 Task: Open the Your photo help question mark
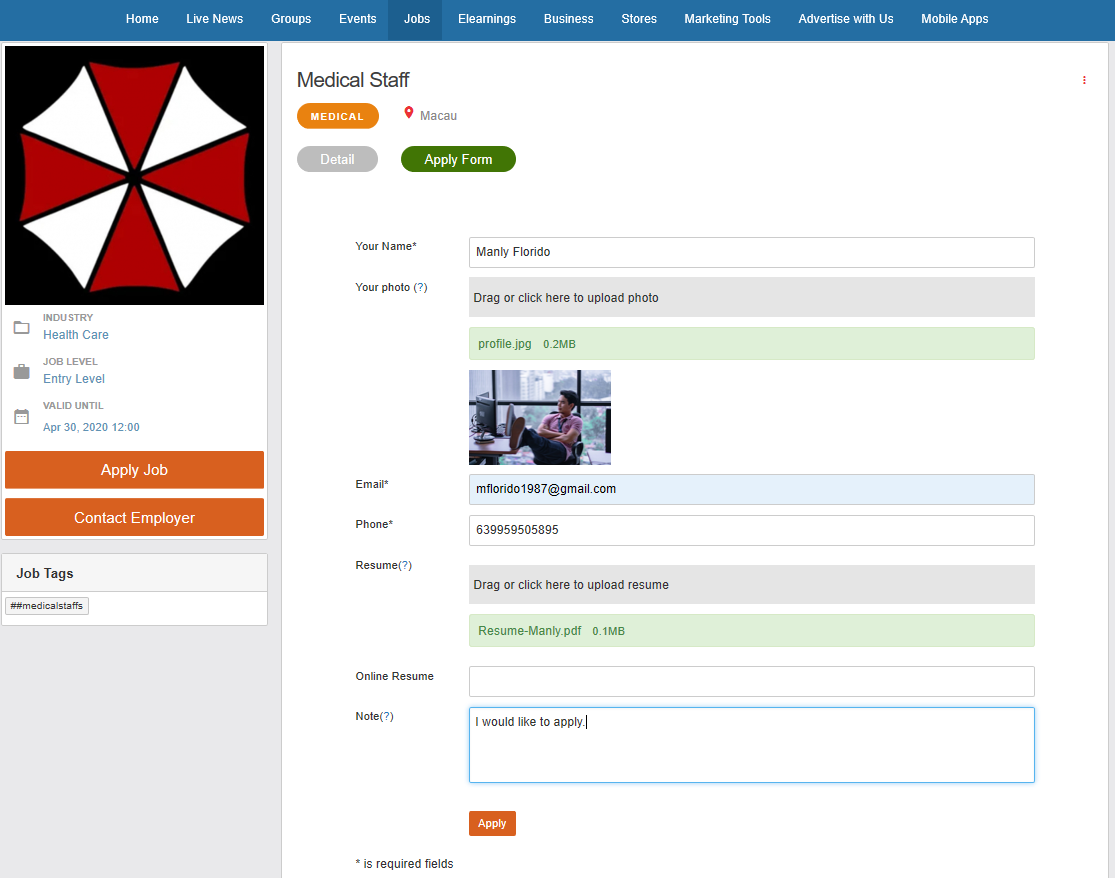coord(420,287)
